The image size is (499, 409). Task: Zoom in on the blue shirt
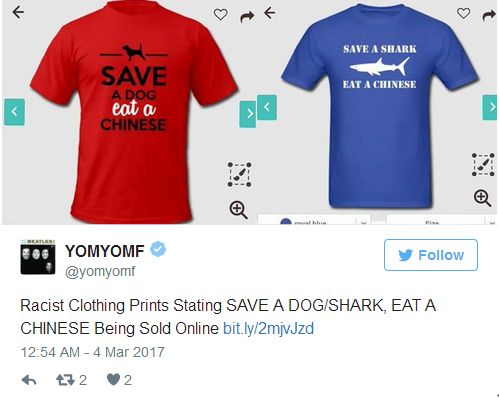[x=482, y=198]
